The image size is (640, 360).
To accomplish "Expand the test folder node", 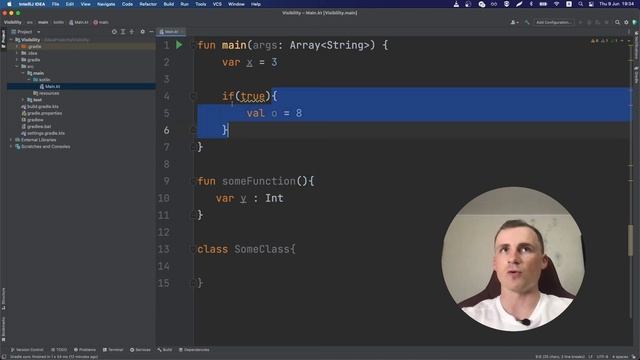I will point(23,100).
